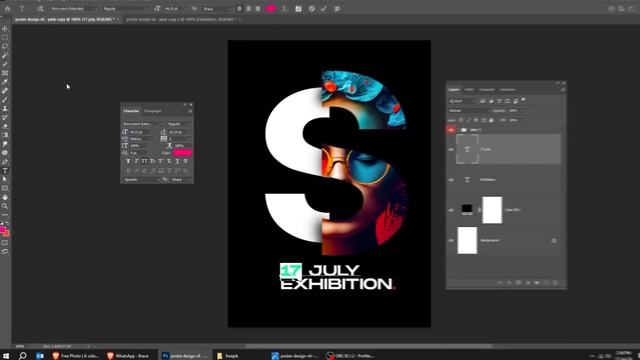The height and width of the screenshot is (360, 640).
Task: Click the Faux Bold button in Character panel
Action: pos(128,161)
